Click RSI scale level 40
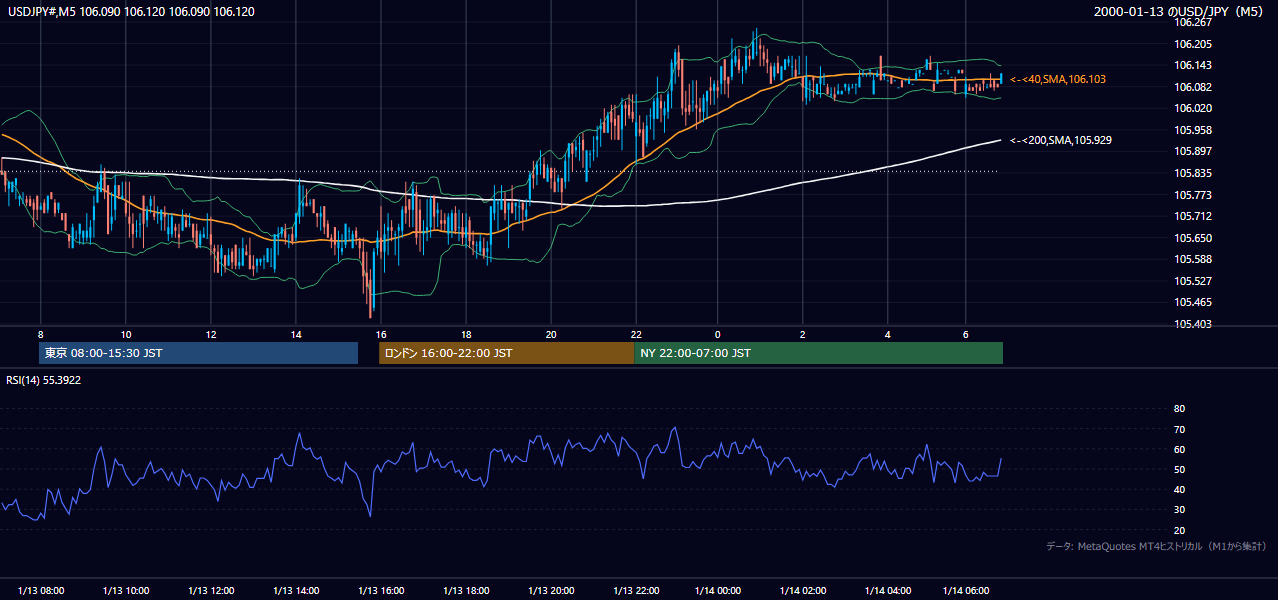Viewport: 1278px width, 600px height. tap(1179, 489)
